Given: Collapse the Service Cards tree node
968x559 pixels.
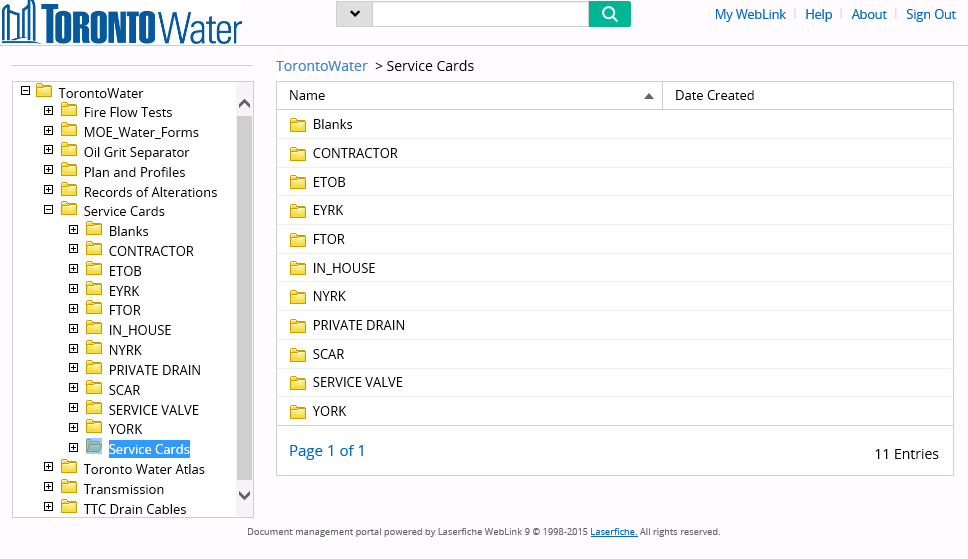Looking at the screenshot, I should coord(49,209).
